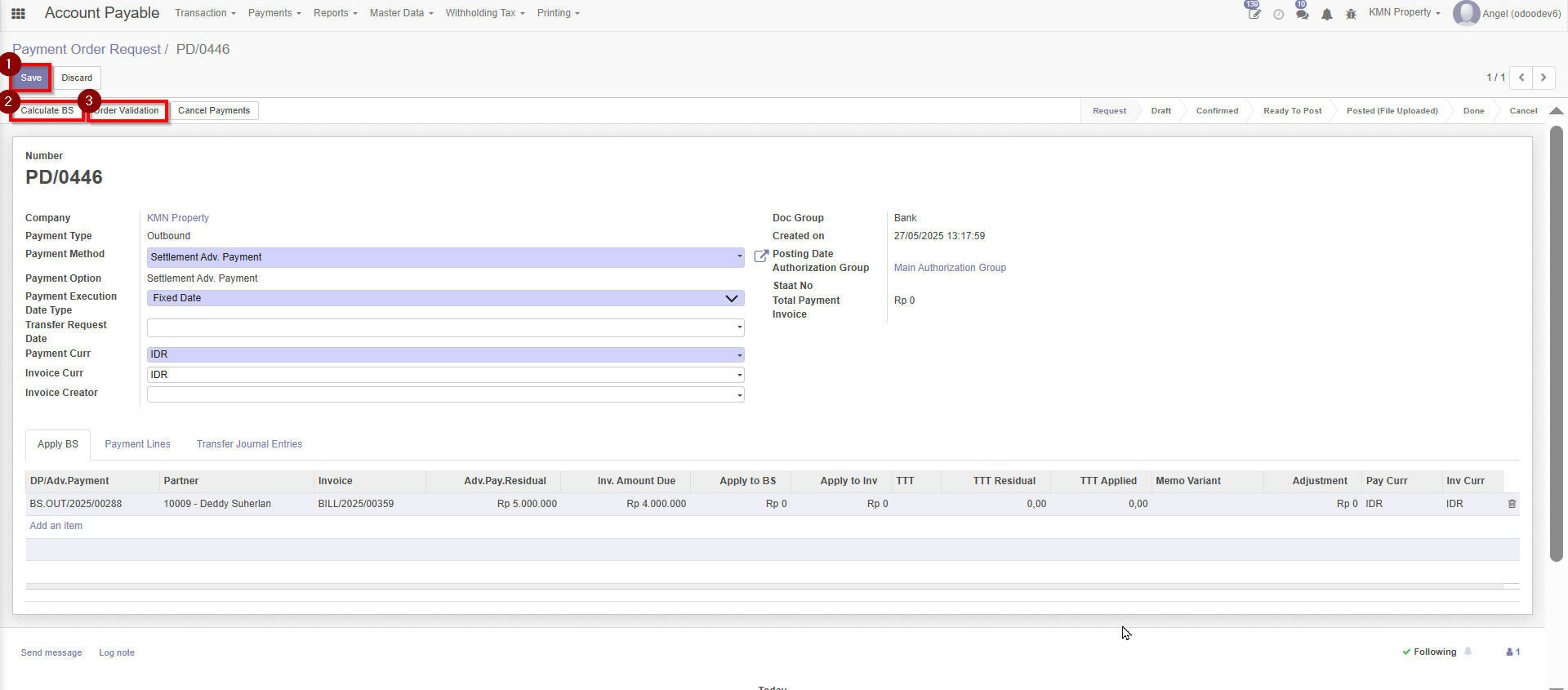The height and width of the screenshot is (690, 1568).
Task: Open the conversations chat icon
Action: tap(1302, 13)
